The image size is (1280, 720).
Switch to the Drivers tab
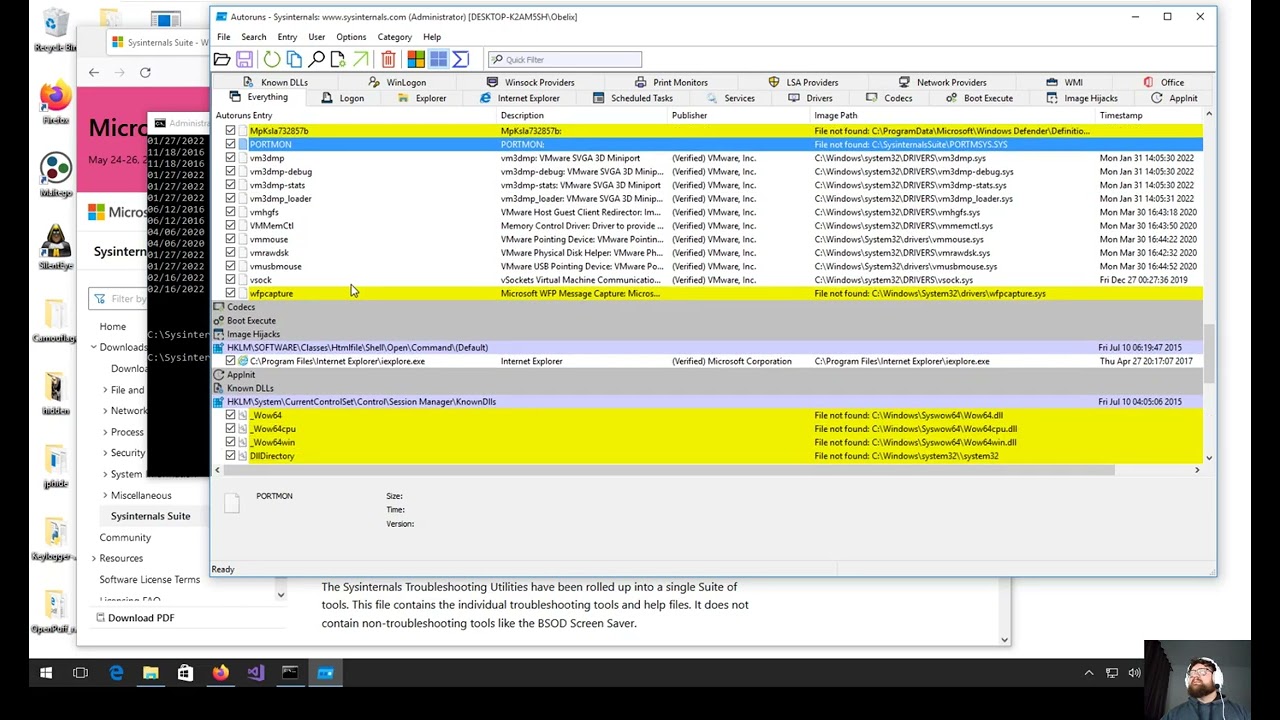tap(810, 98)
